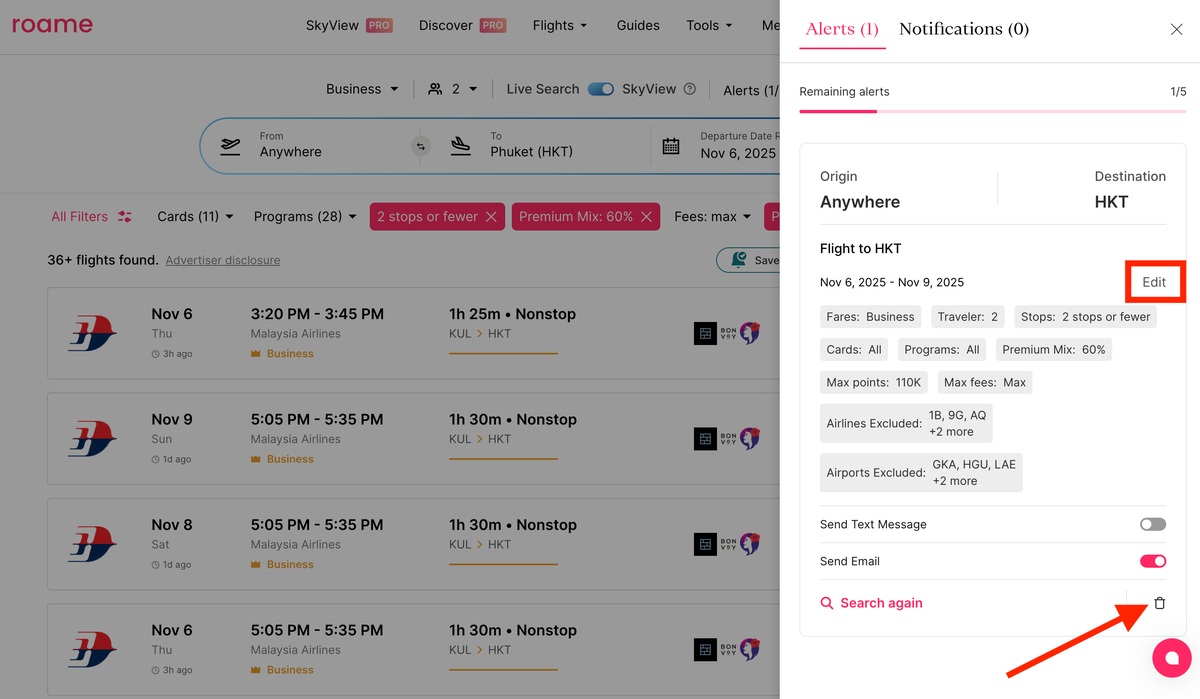Remove the Premium Mix 60% filter chip
The width and height of the screenshot is (1200, 699).
(646, 216)
